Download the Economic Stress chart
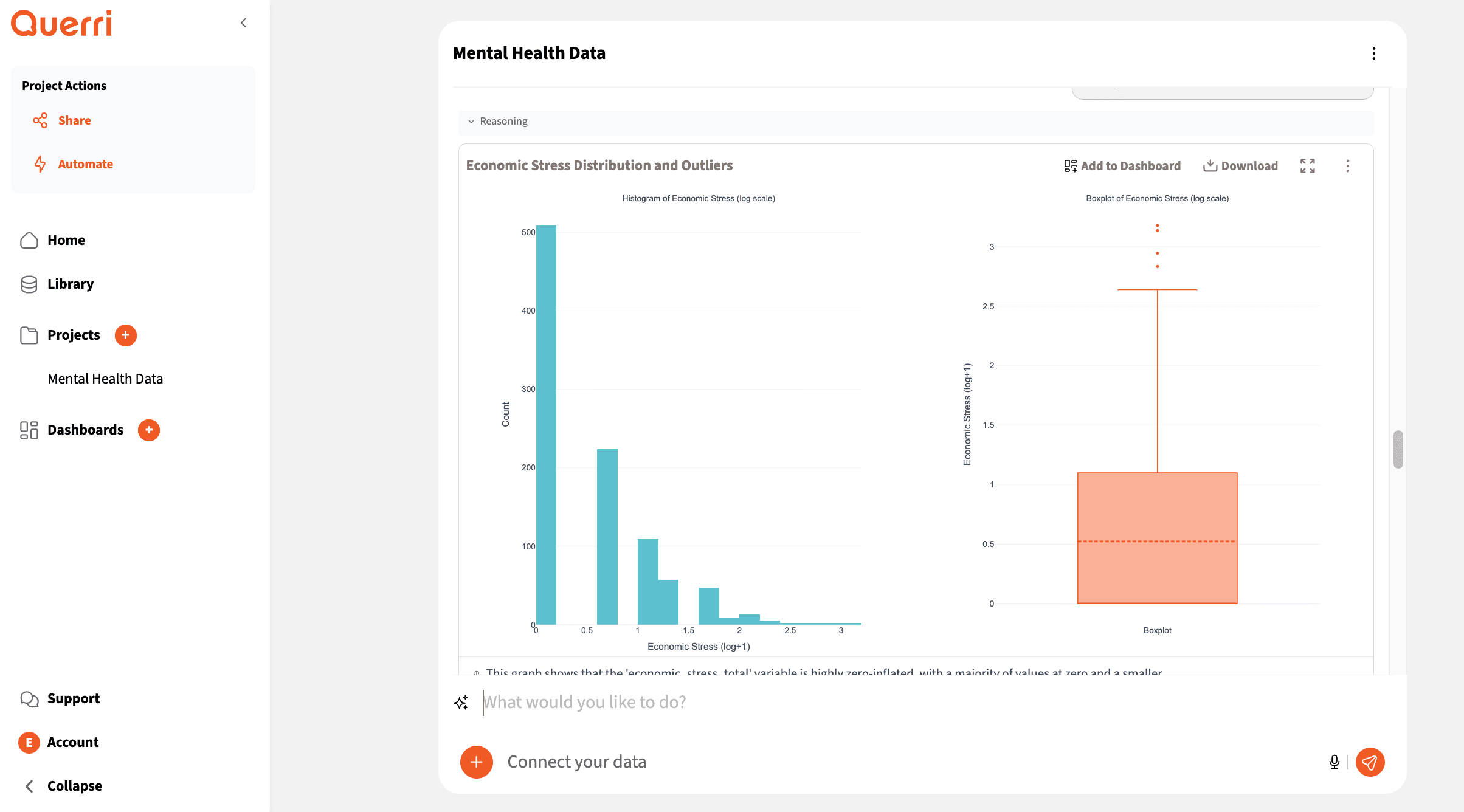The width and height of the screenshot is (1464, 812). click(1240, 166)
